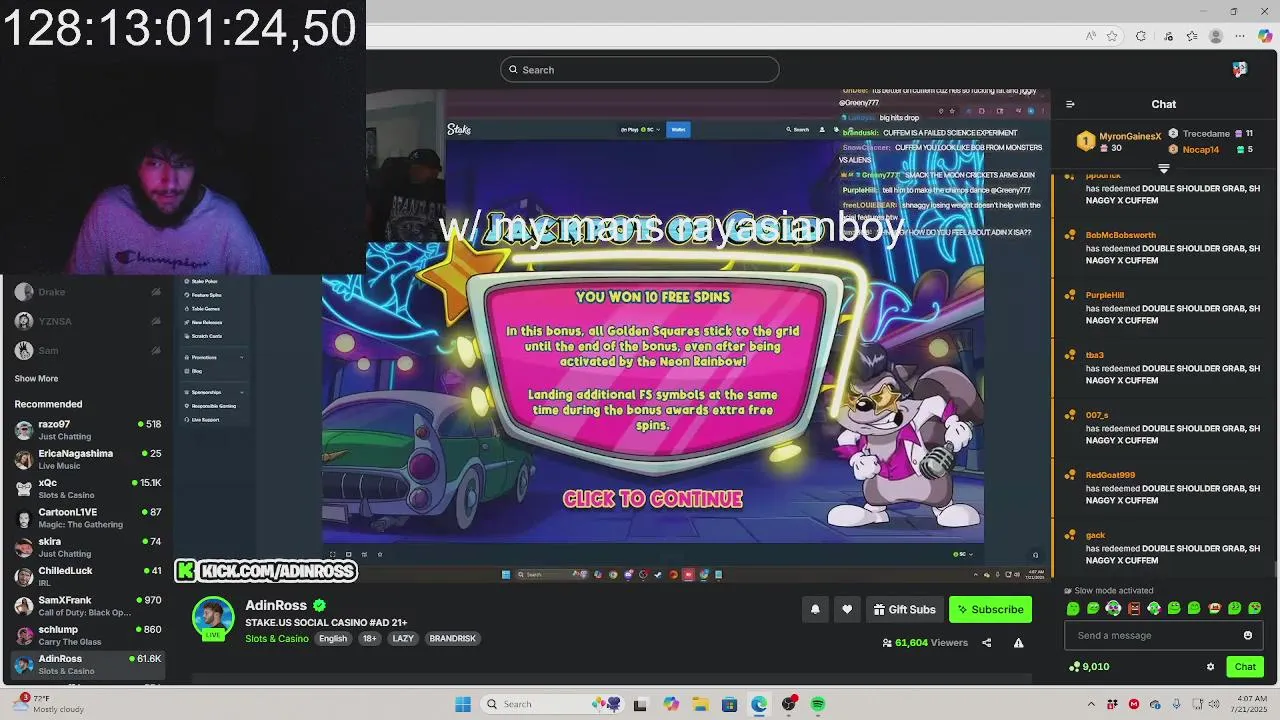The image size is (1280, 720).
Task: Click CLICK TO CONTINUE in the game
Action: click(x=653, y=499)
